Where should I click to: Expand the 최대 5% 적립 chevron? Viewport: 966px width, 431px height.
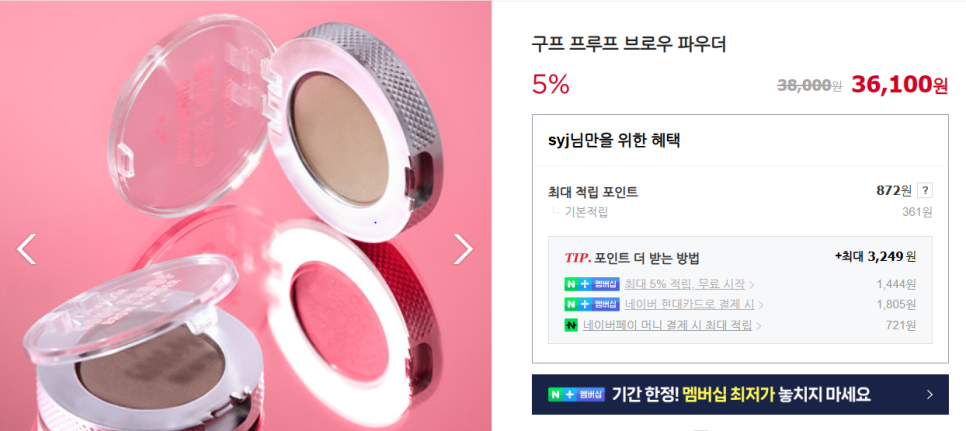[752, 285]
